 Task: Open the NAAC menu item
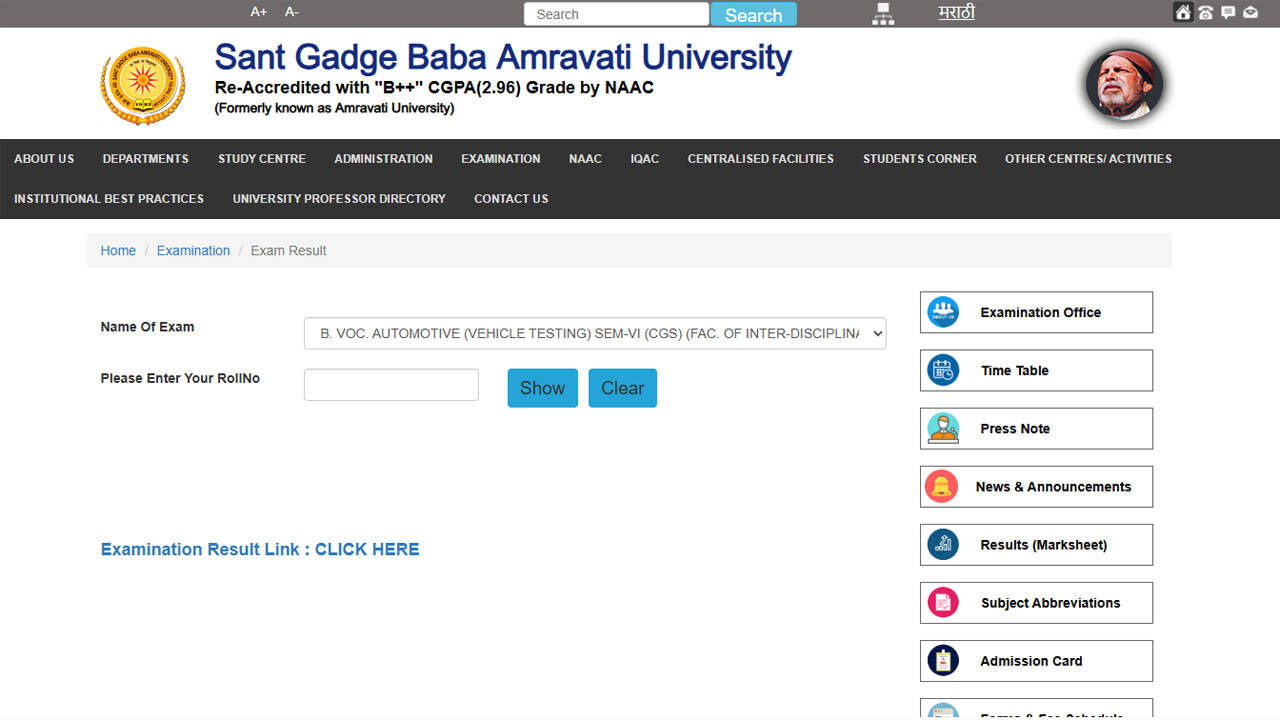coord(585,158)
